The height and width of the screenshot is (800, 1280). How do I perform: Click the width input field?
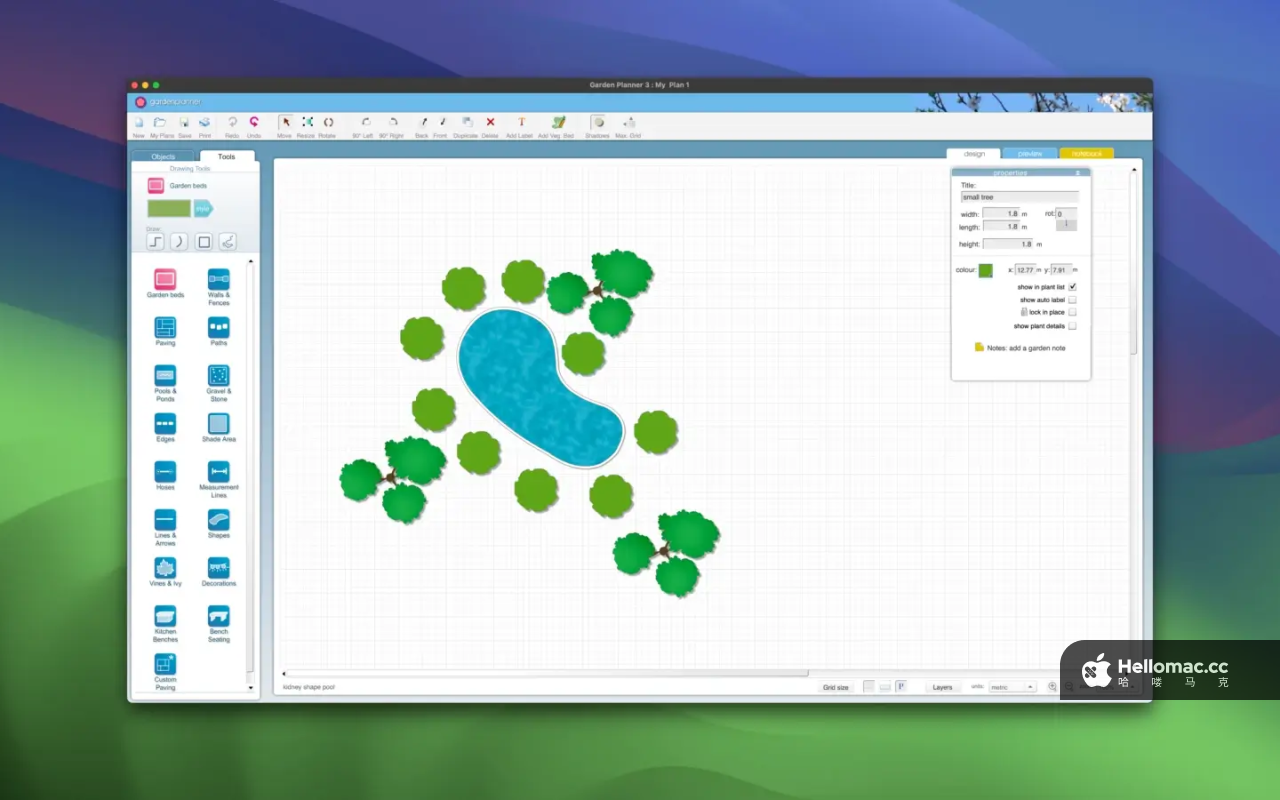(x=1000, y=214)
